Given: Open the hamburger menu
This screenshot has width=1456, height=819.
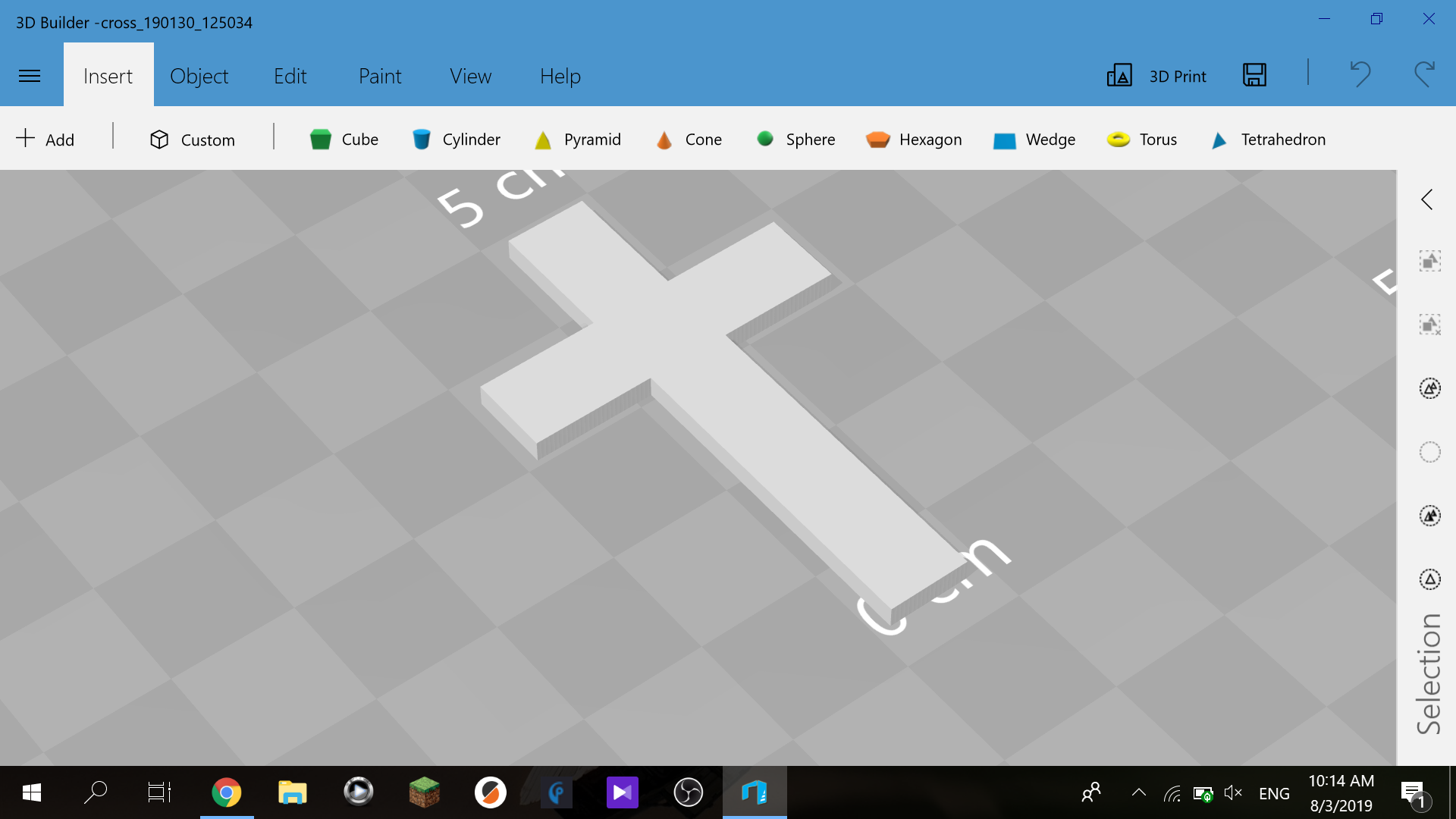Looking at the screenshot, I should tap(30, 76).
